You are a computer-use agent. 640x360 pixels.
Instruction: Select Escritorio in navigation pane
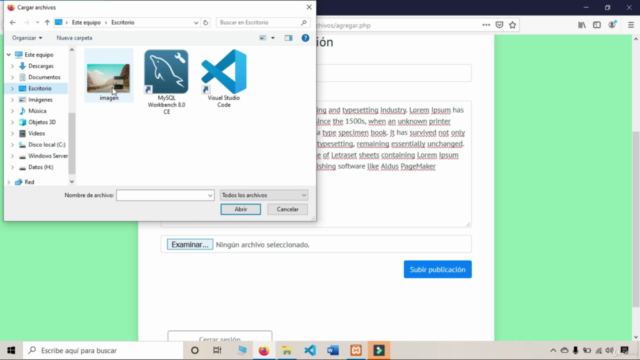[40, 89]
